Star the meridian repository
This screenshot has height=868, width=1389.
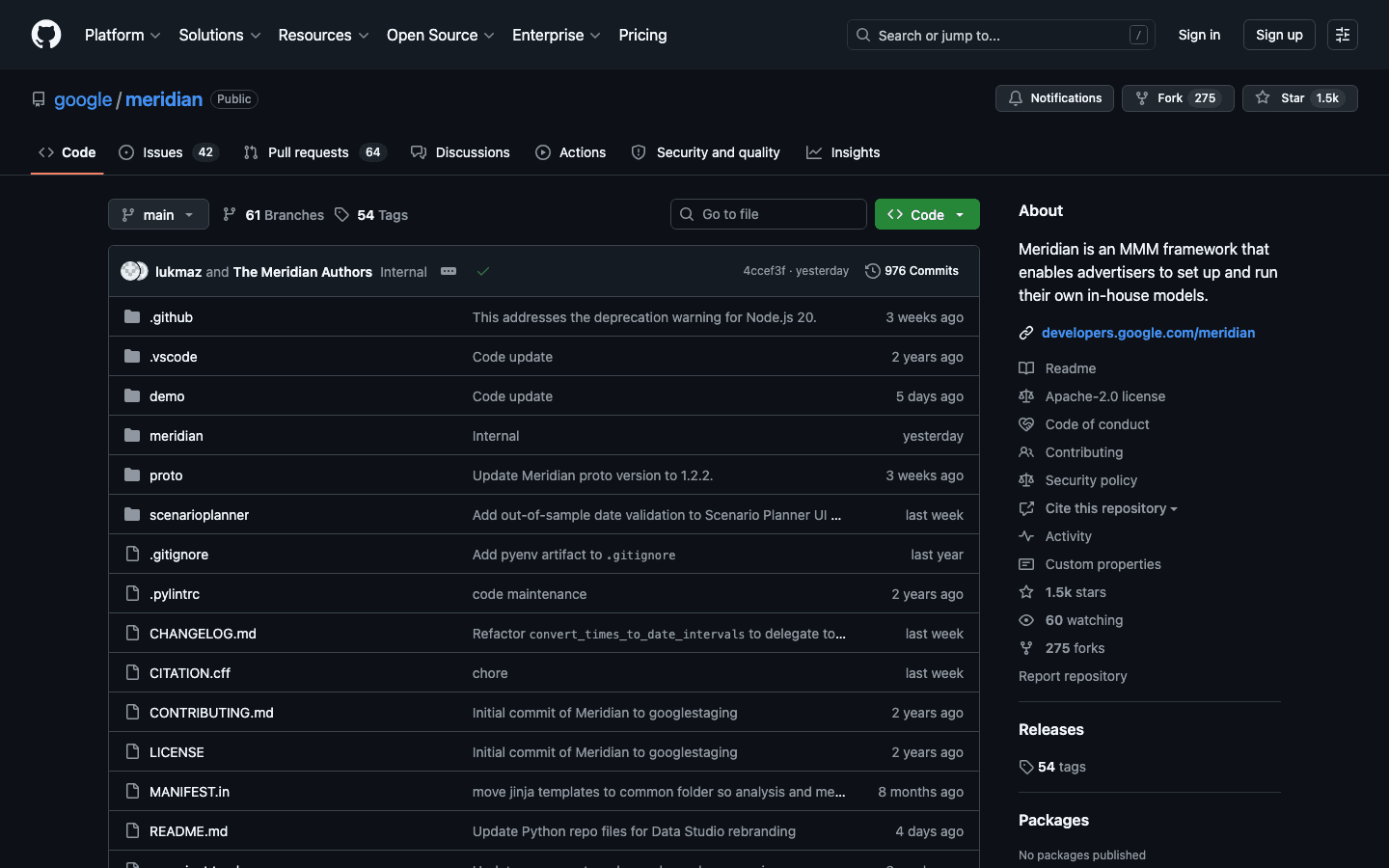[1299, 98]
